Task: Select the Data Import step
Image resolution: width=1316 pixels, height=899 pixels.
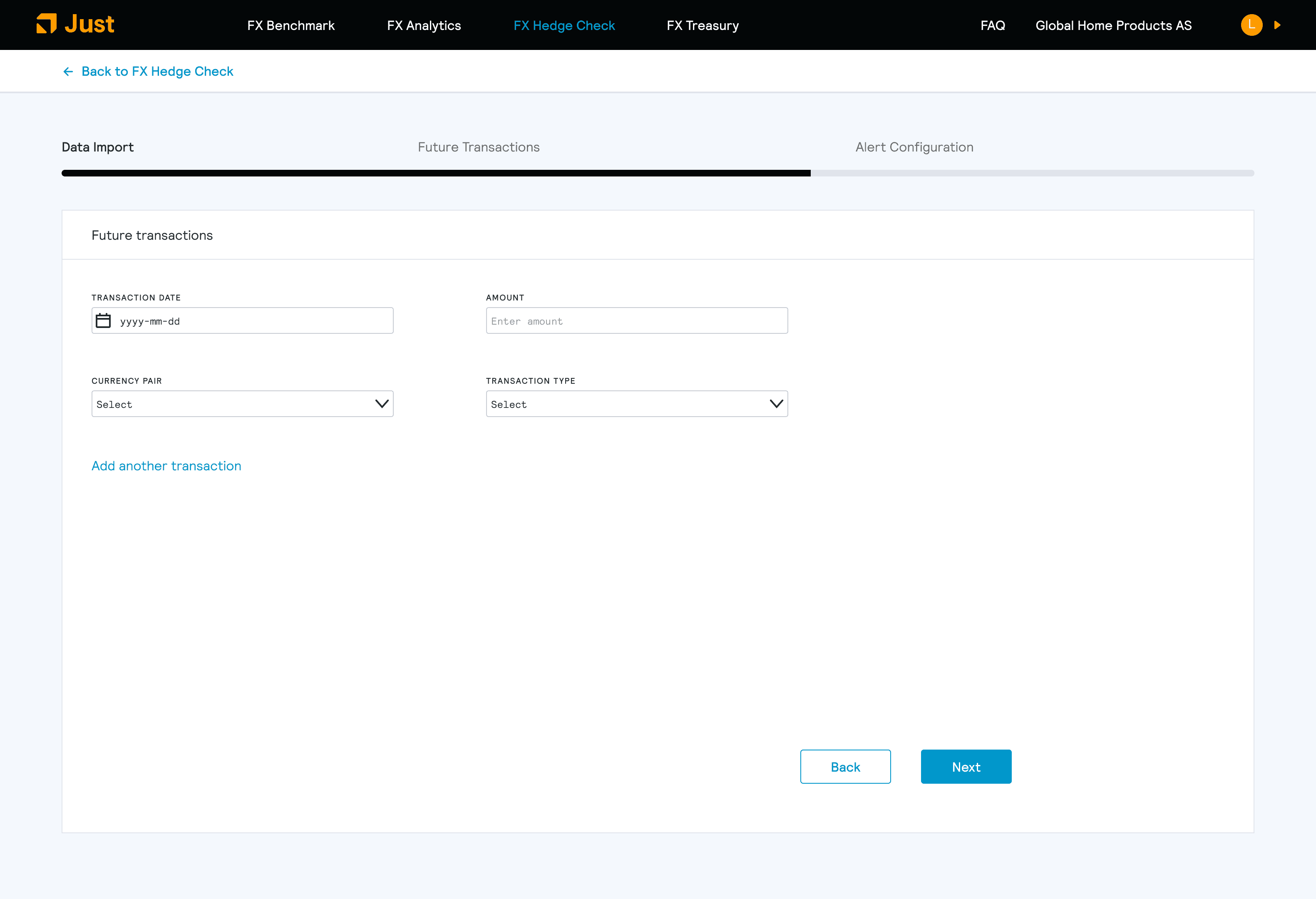Action: (x=97, y=147)
